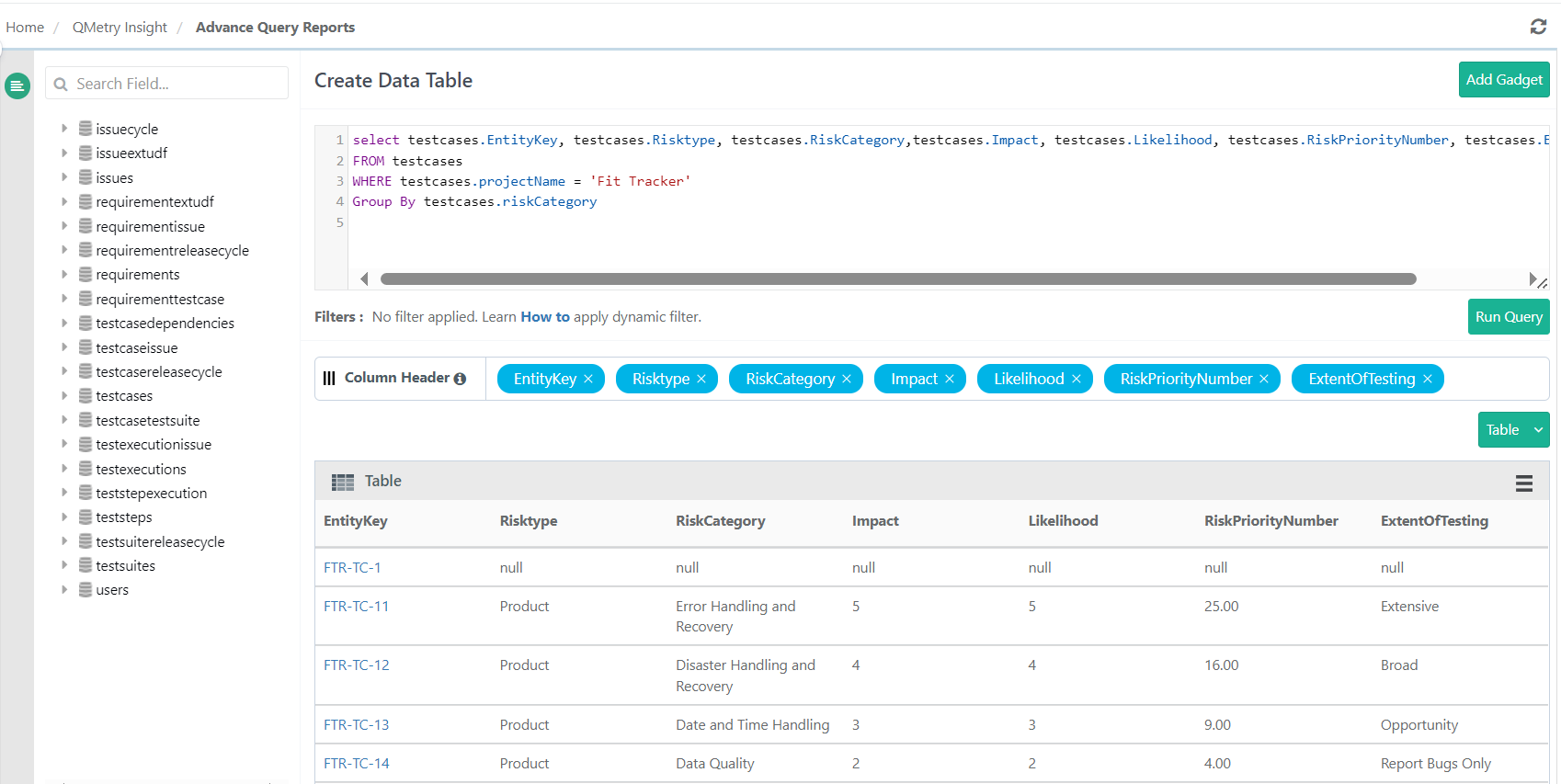Go to Home breadcrumb
1561x784 pixels.
25,28
